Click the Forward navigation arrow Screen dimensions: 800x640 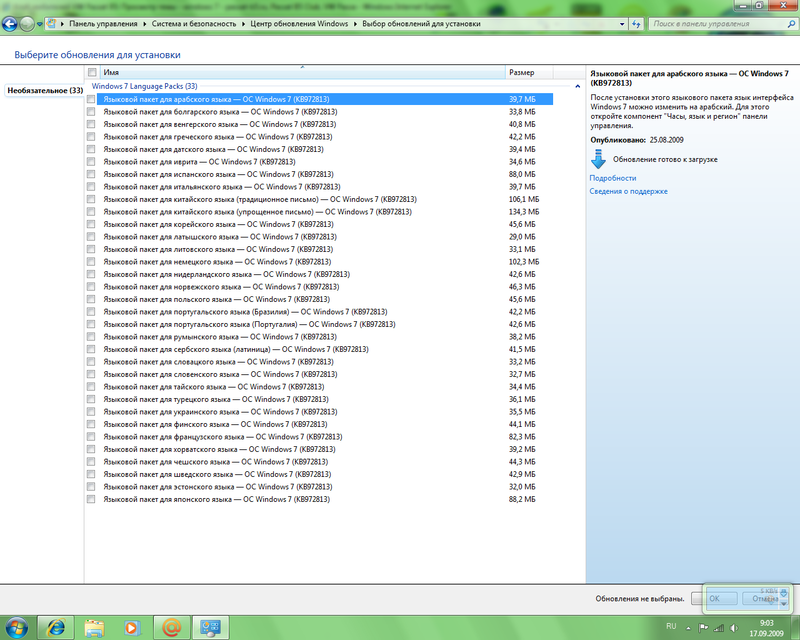(x=27, y=23)
